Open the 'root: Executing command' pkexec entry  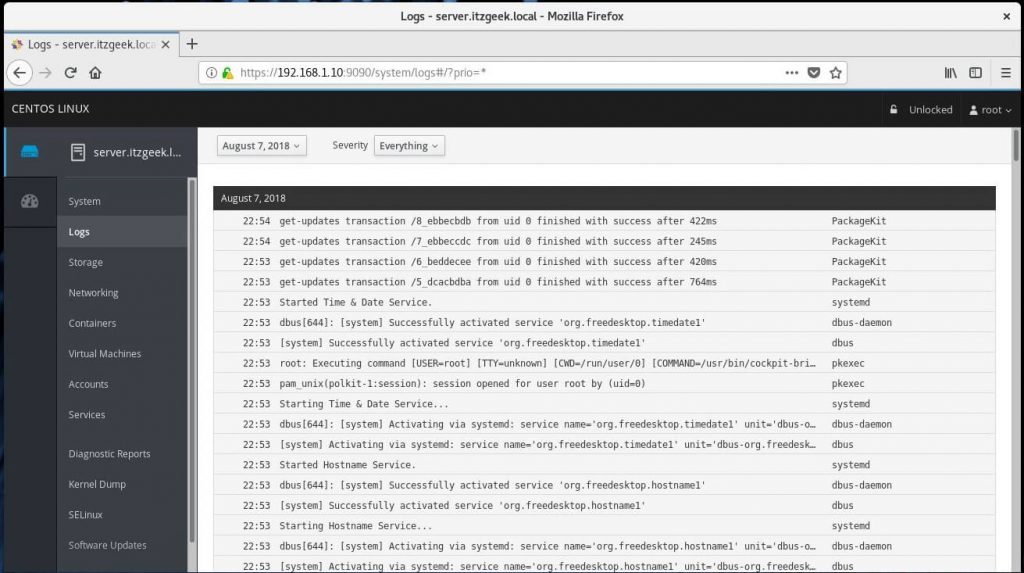604,363
